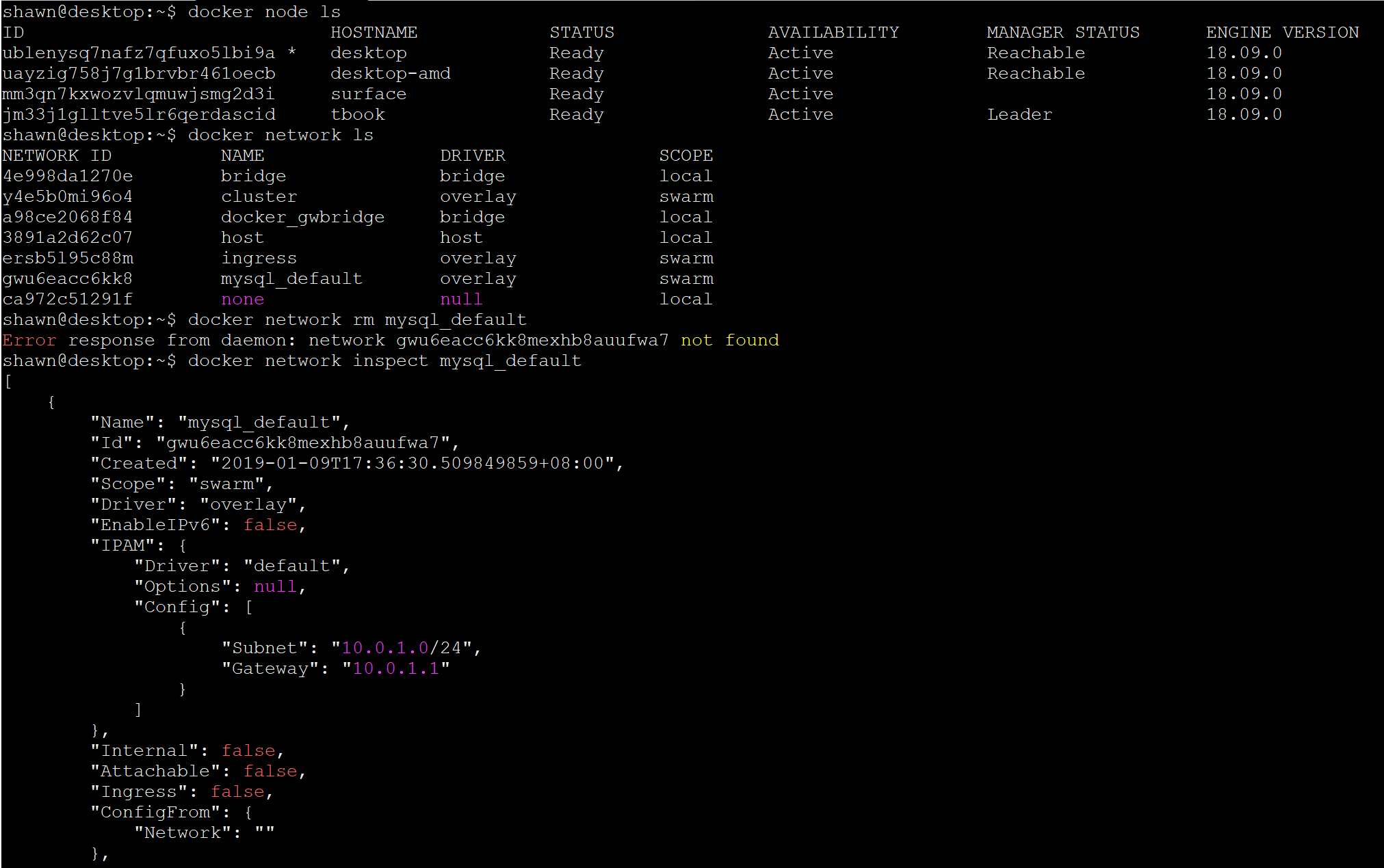Image resolution: width=1384 pixels, height=868 pixels.
Task: Select the Scope swarm value in JSON output
Action: (226, 484)
